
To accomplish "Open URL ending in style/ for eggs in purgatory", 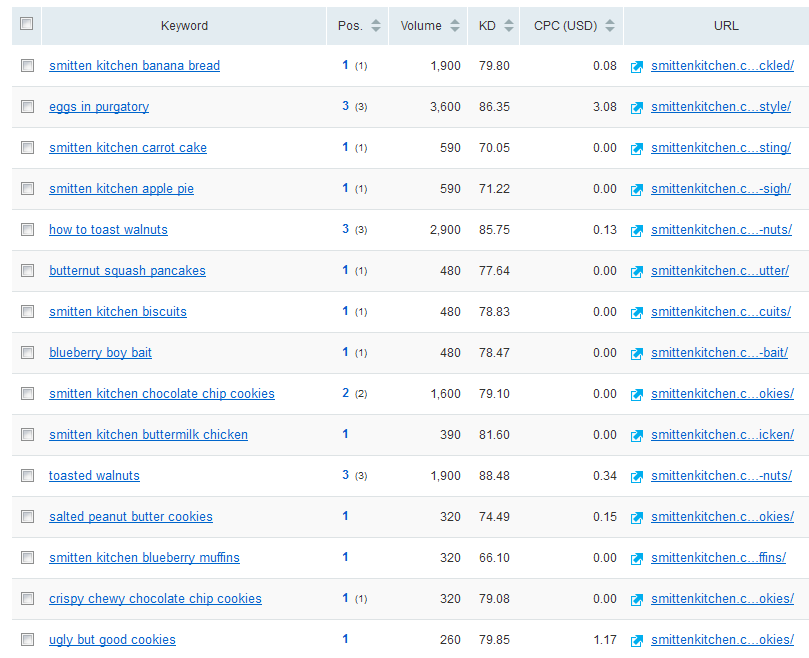I will [721, 107].
